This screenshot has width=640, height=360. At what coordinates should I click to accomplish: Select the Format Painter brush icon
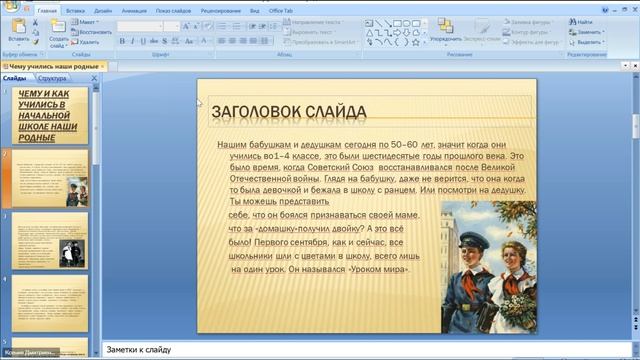(x=36, y=42)
